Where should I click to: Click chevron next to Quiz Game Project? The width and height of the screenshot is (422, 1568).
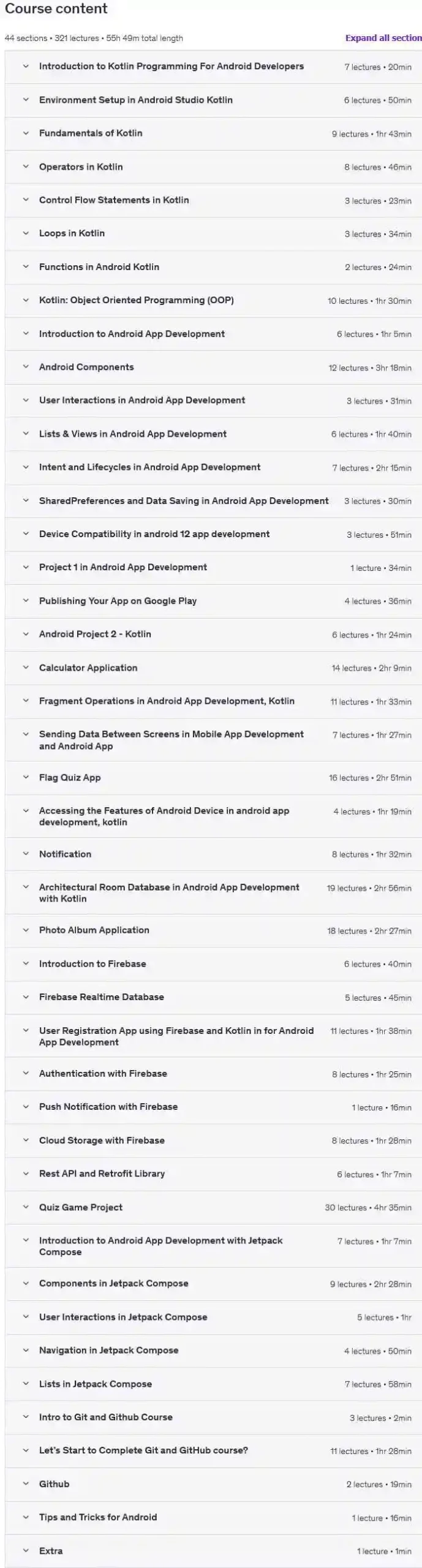pyautogui.click(x=26, y=1207)
